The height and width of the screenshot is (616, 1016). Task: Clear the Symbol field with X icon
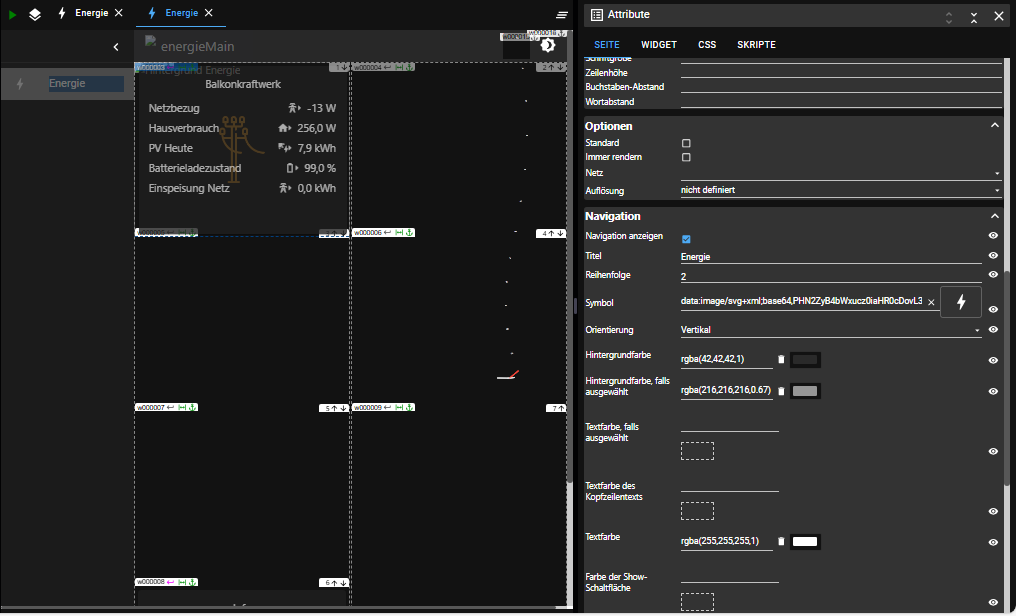coord(931,302)
